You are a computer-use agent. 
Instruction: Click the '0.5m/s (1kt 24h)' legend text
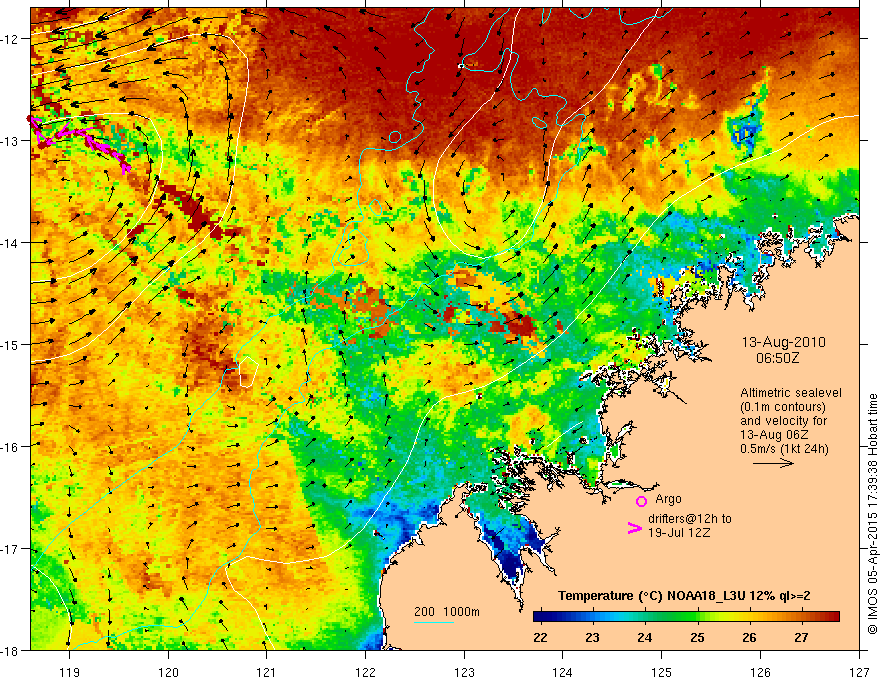pyautogui.click(x=784, y=449)
